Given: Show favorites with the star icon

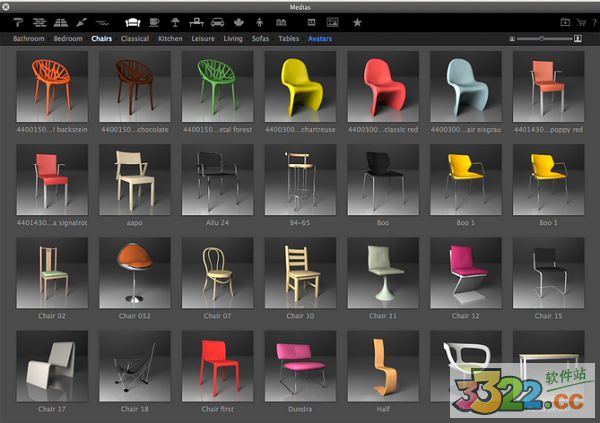Looking at the screenshot, I should [357, 21].
